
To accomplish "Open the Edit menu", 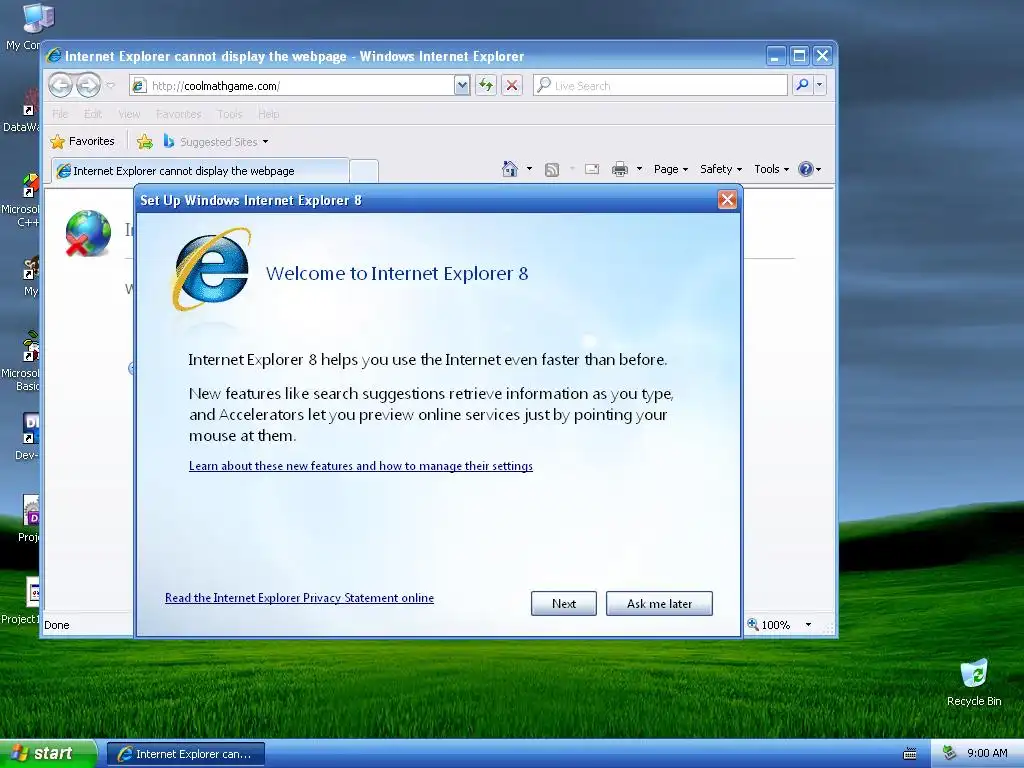I will pos(93,114).
